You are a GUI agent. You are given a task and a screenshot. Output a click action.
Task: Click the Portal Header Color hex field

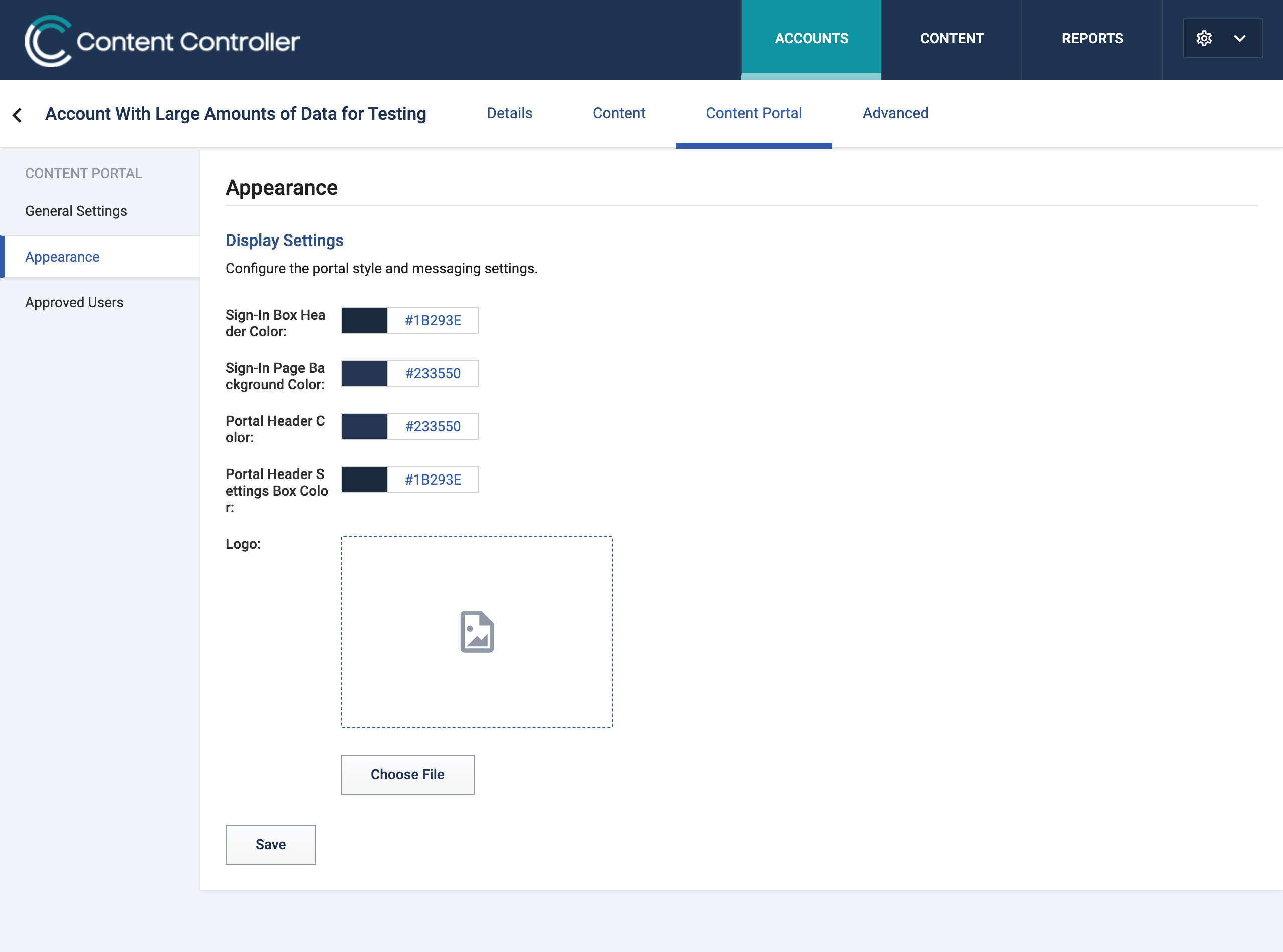point(433,426)
